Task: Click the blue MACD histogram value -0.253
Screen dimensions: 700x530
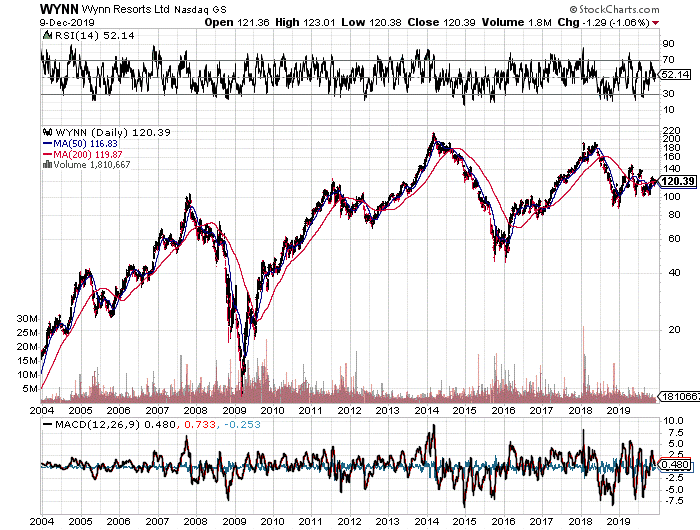Action: (x=242, y=425)
